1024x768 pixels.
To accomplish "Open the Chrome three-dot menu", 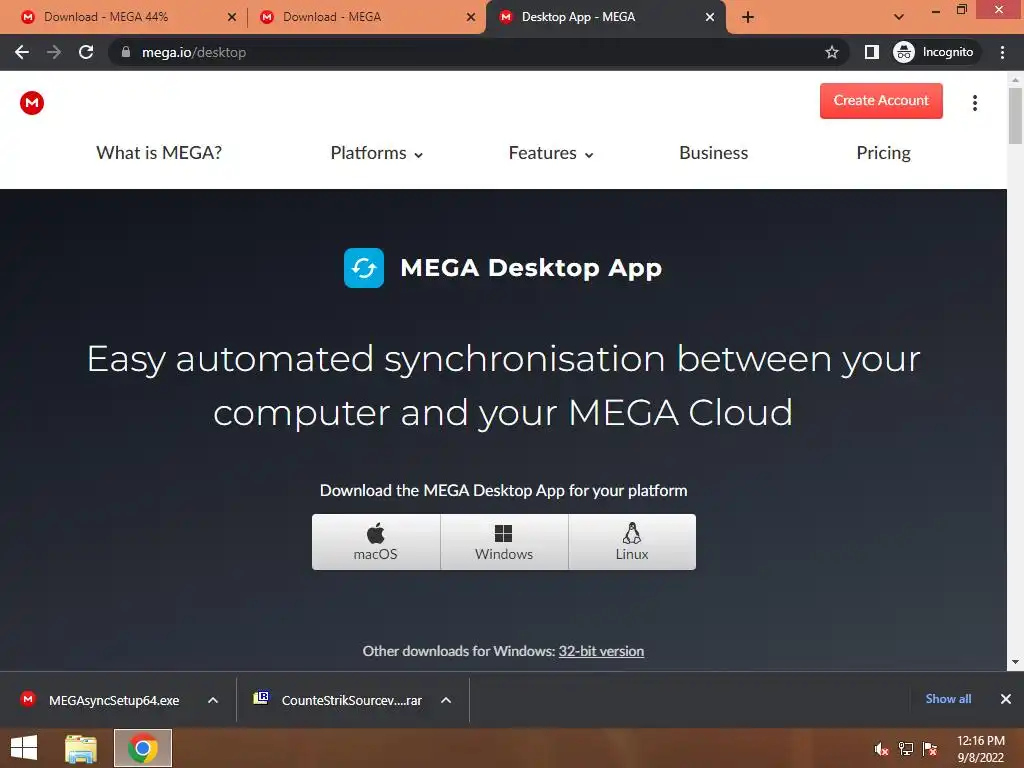I will click(x=1002, y=52).
